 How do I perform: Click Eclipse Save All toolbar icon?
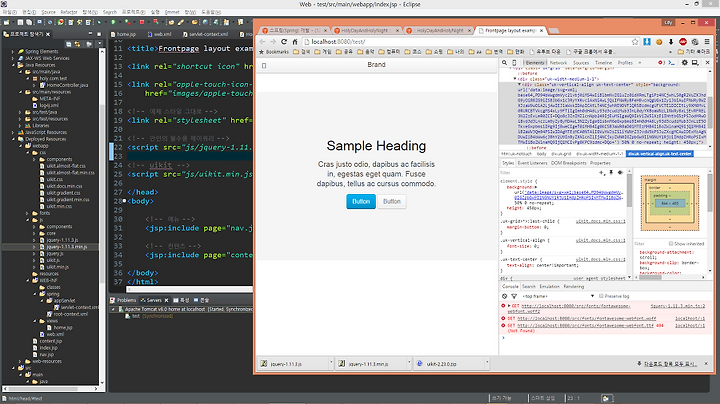tap(29, 22)
